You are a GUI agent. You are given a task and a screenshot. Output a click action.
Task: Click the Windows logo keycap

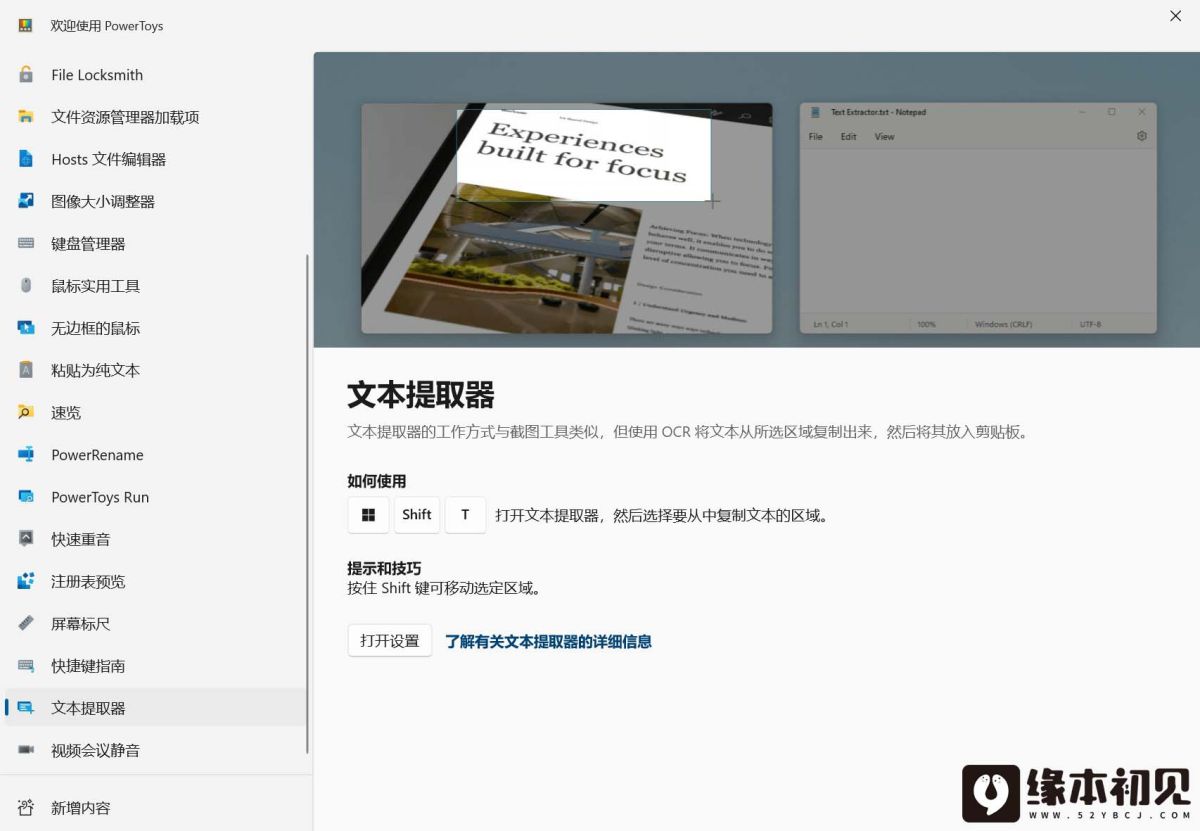tap(368, 515)
